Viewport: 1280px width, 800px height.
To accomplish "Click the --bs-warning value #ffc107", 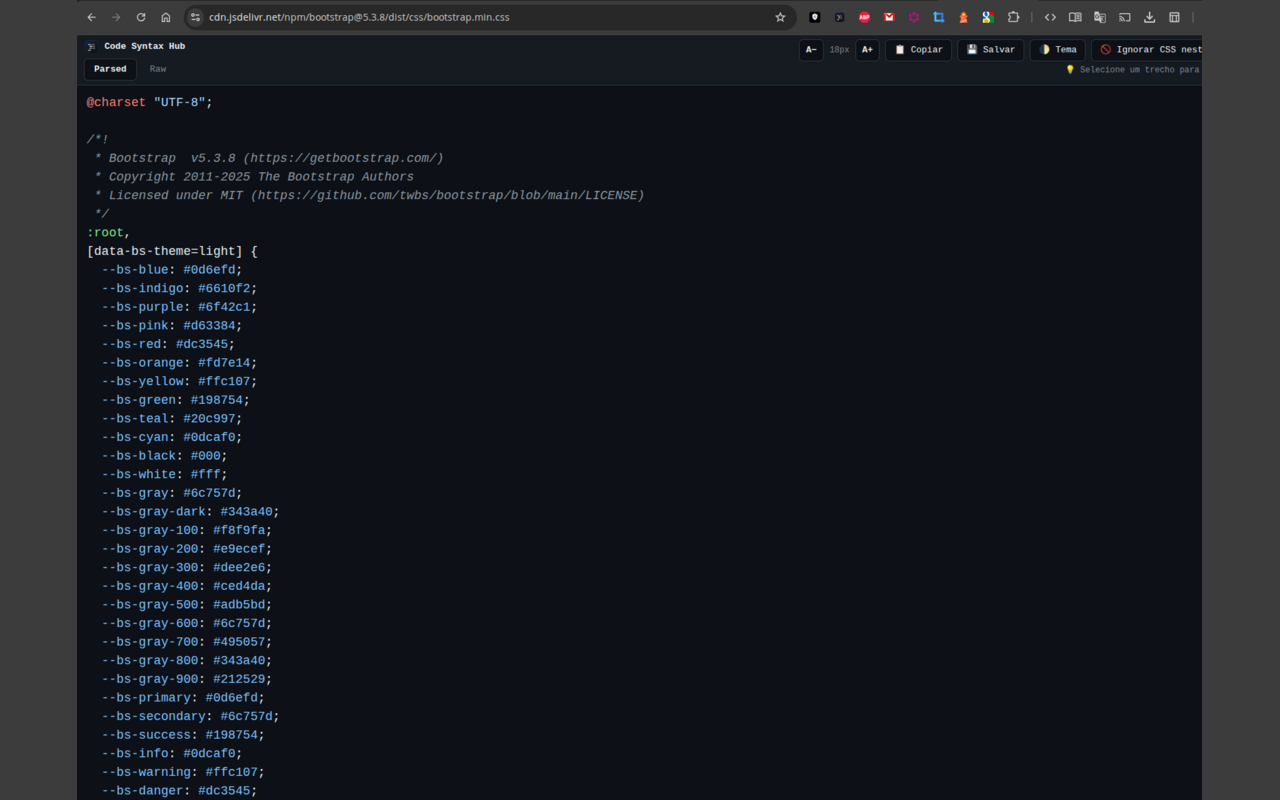I will pos(232,772).
